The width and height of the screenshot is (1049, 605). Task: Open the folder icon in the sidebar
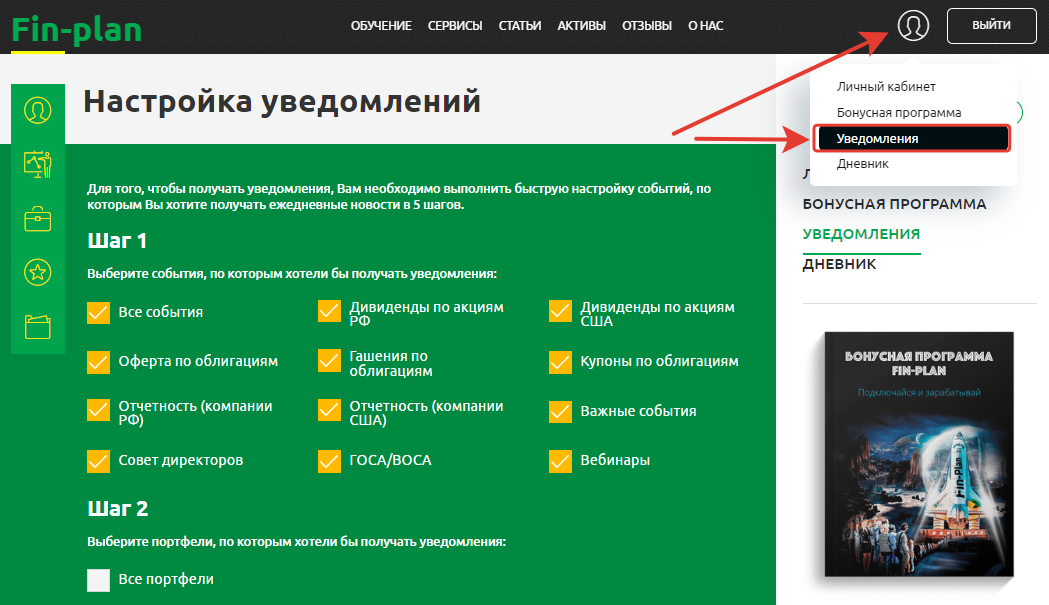click(x=38, y=326)
